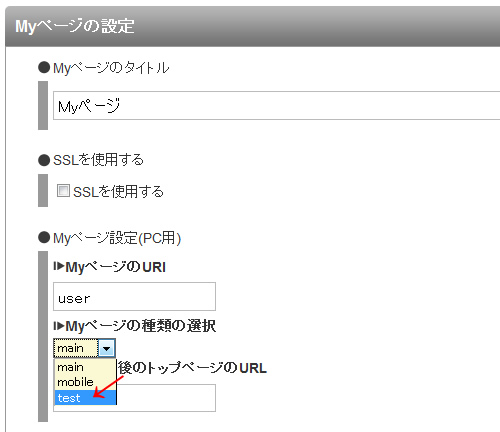Choose the mobile option in the list
This screenshot has height=432, width=500.
click(85, 382)
